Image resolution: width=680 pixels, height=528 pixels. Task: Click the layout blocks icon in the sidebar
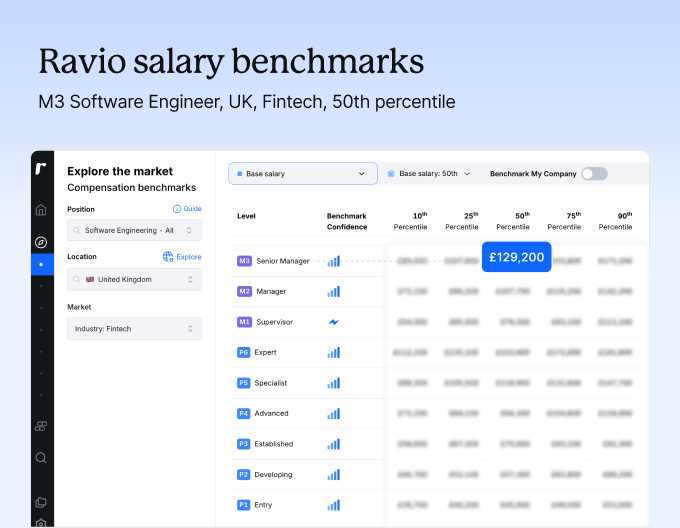[x=41, y=427]
